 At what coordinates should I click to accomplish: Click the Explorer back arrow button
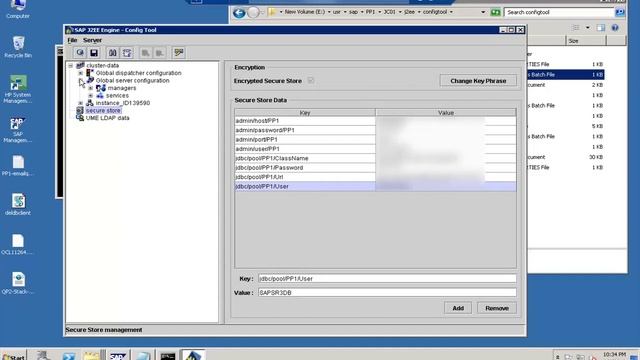click(239, 13)
